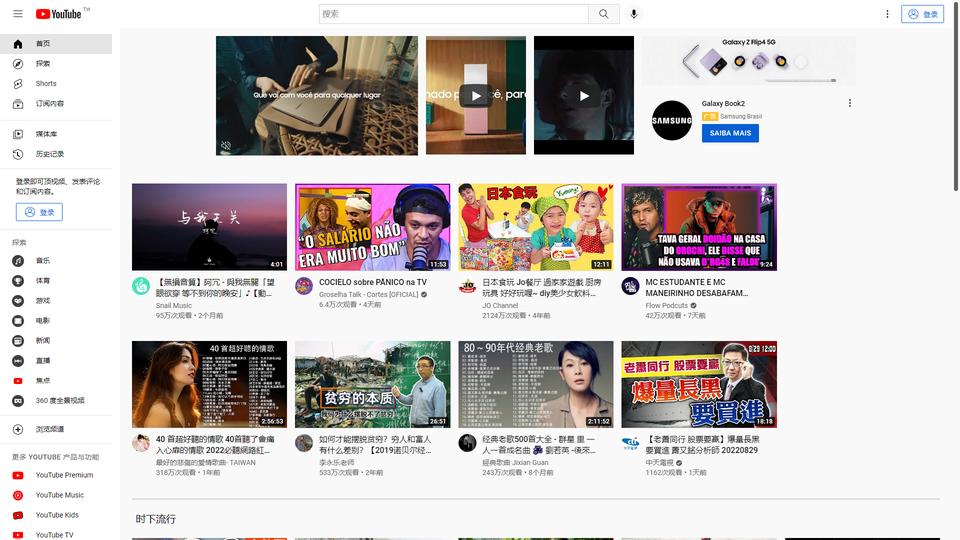Click the YouTube logo
This screenshot has height=540, width=960.
click(59, 13)
